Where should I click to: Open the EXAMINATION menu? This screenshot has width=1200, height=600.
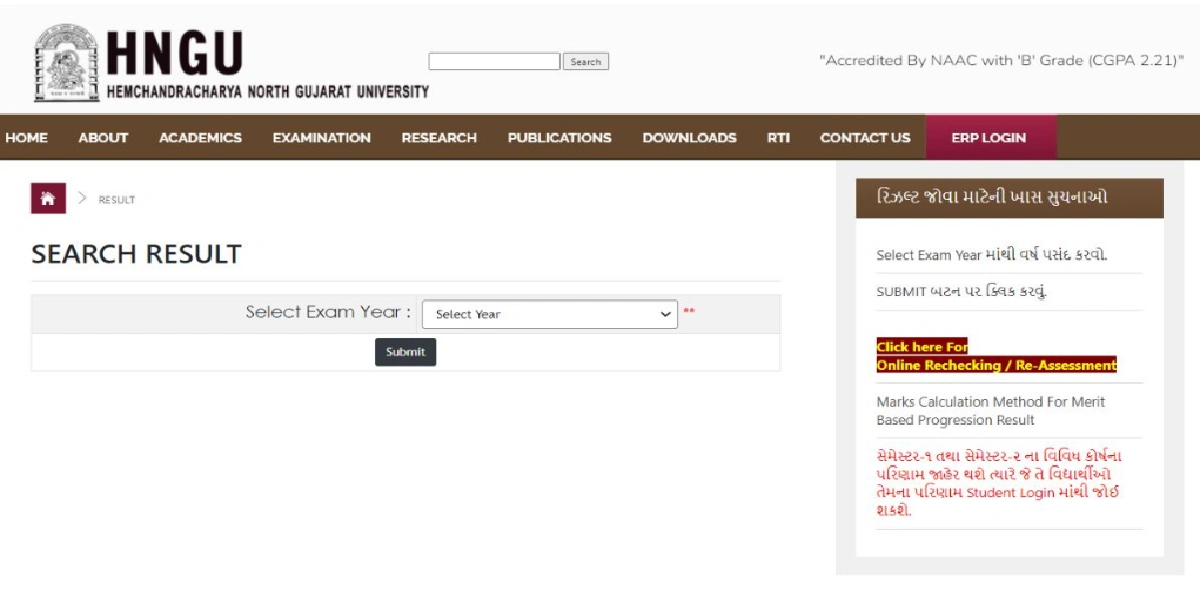pos(321,138)
